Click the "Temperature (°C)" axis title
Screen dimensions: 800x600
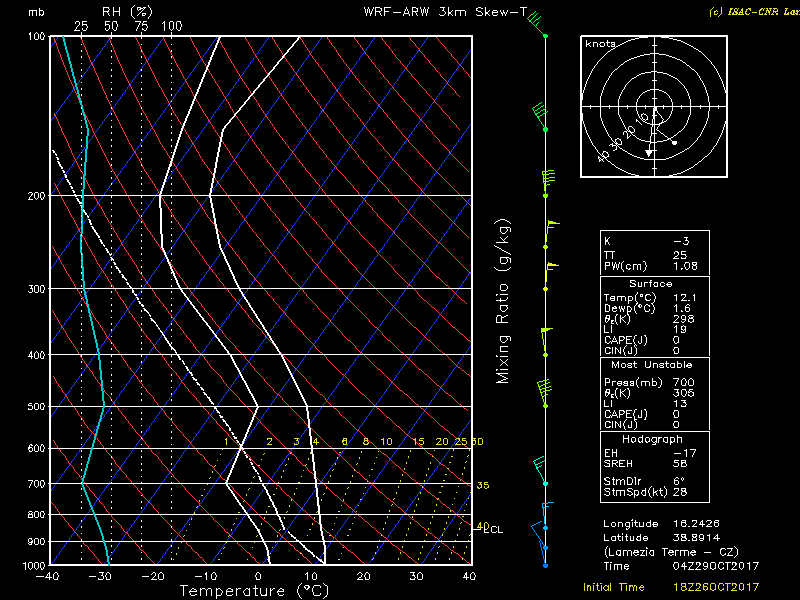click(x=254, y=591)
